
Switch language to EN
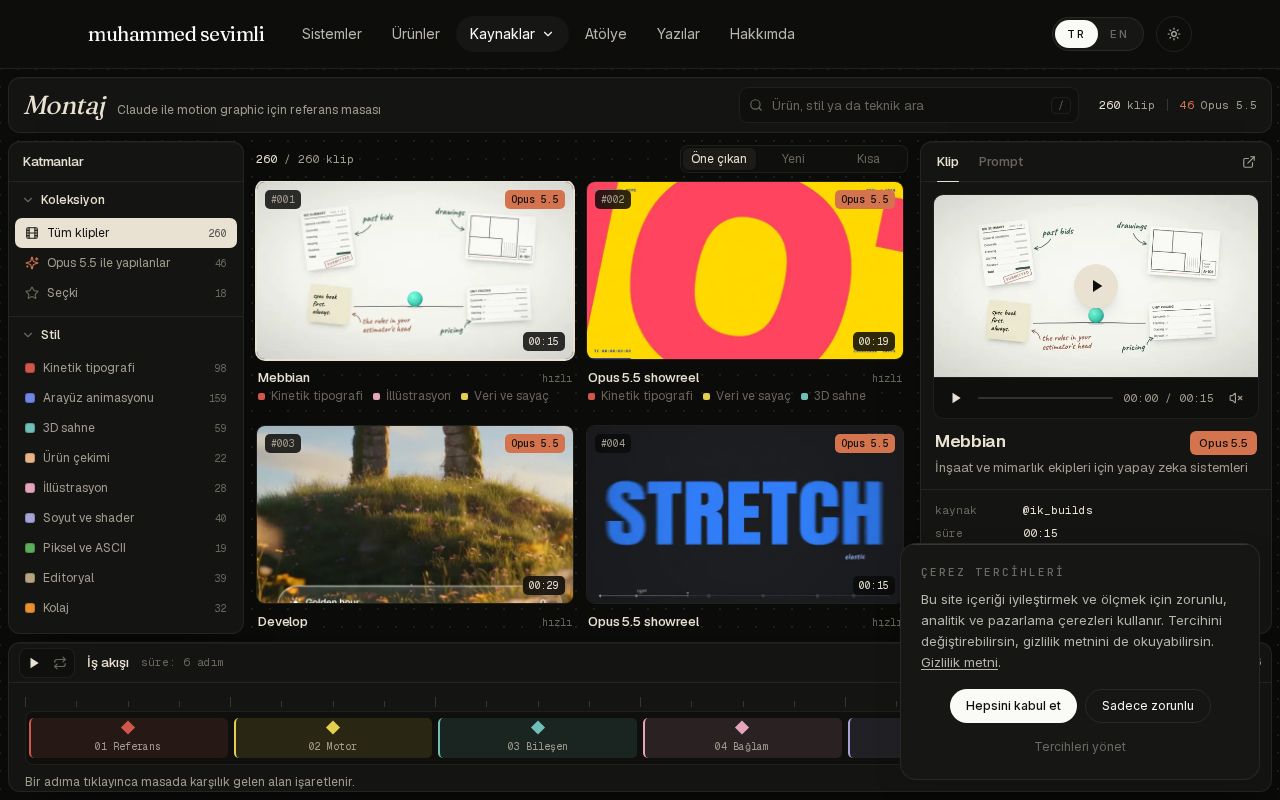pos(1119,34)
